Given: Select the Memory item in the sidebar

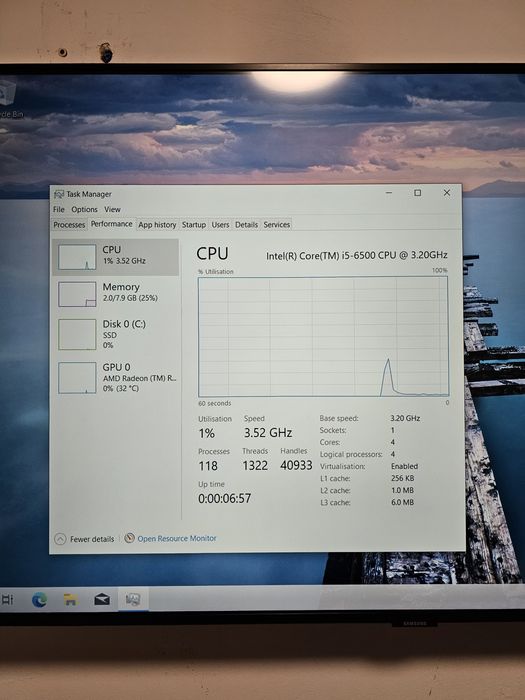Looking at the screenshot, I should 116,294.
